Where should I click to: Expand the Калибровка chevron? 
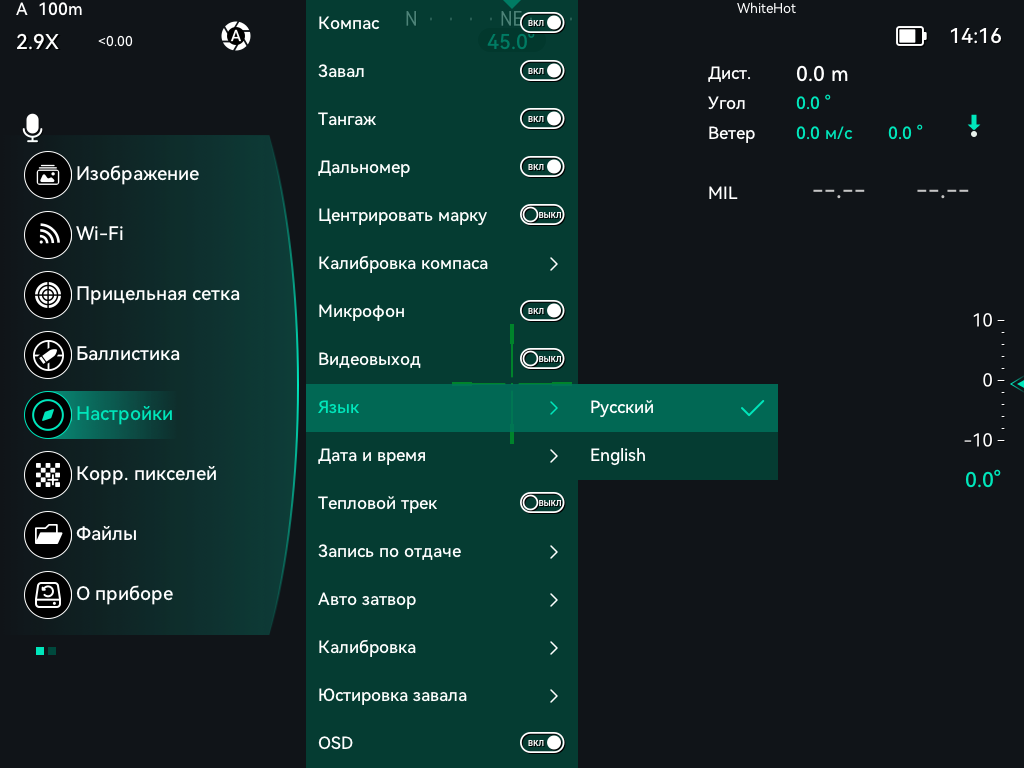[554, 648]
